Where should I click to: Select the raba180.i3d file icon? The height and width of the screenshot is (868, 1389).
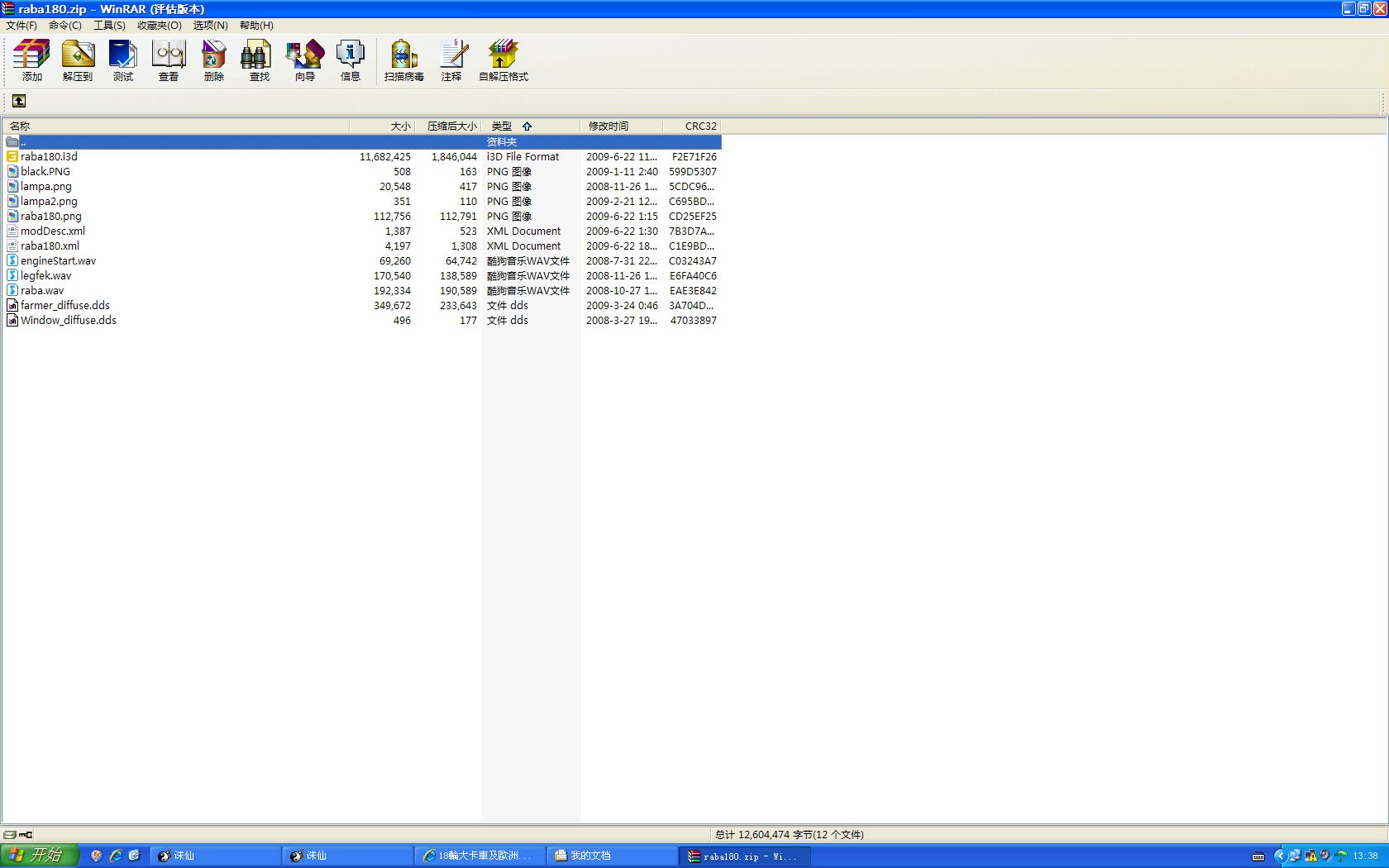point(12,157)
